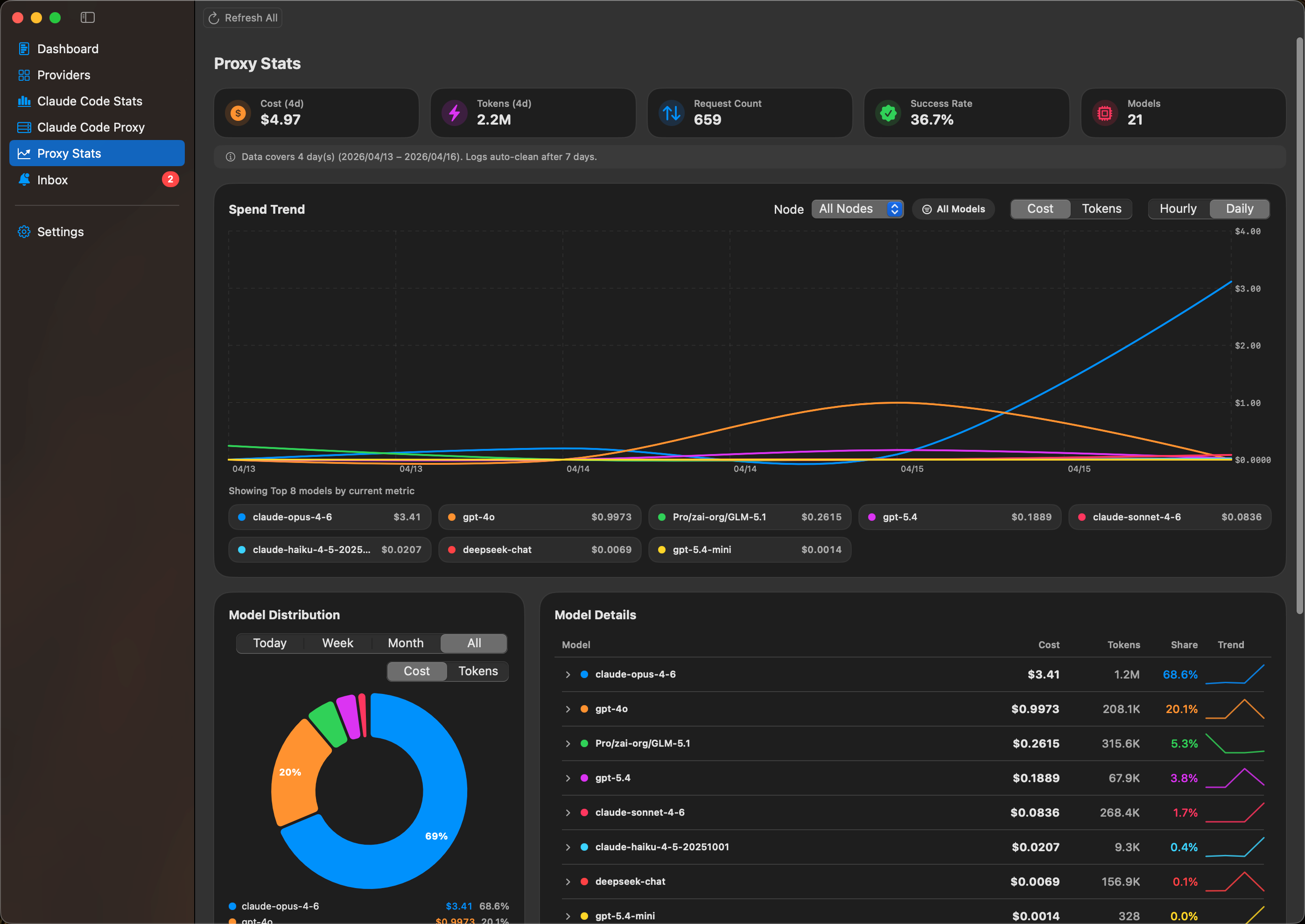Open the Dashboard sidebar section
Screen dimensions: 1305x924
68,49
